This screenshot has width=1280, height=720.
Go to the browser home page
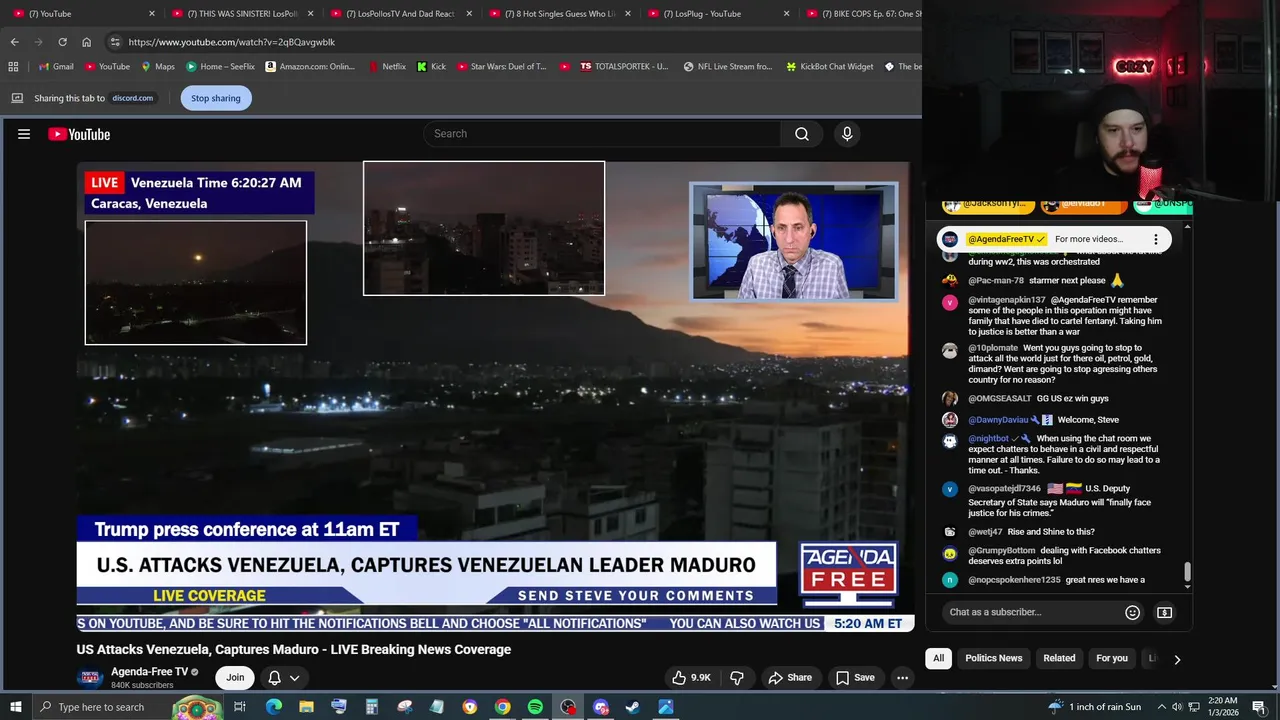pyautogui.click(x=86, y=42)
